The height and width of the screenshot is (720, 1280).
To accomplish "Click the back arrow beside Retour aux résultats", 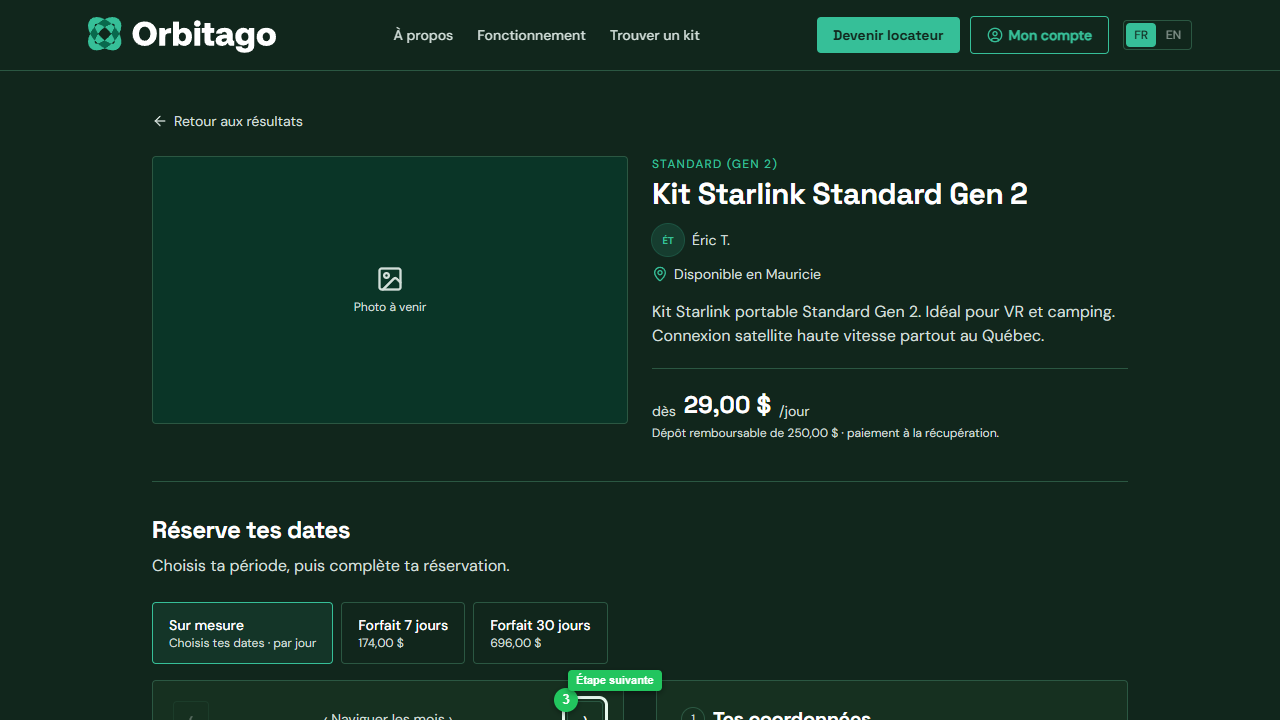I will pos(159,121).
